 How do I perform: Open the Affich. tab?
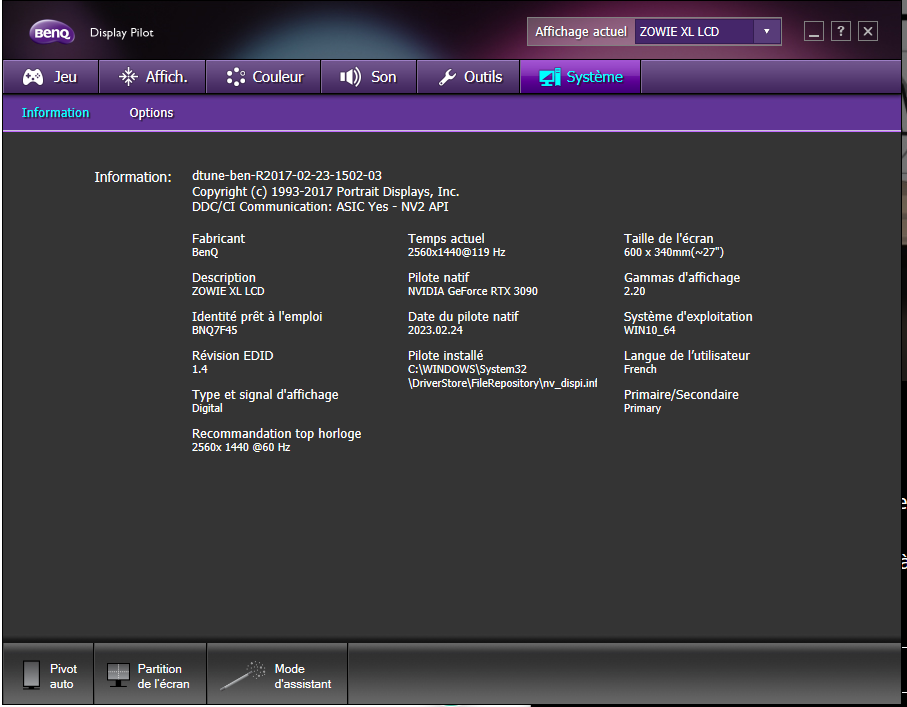153,77
